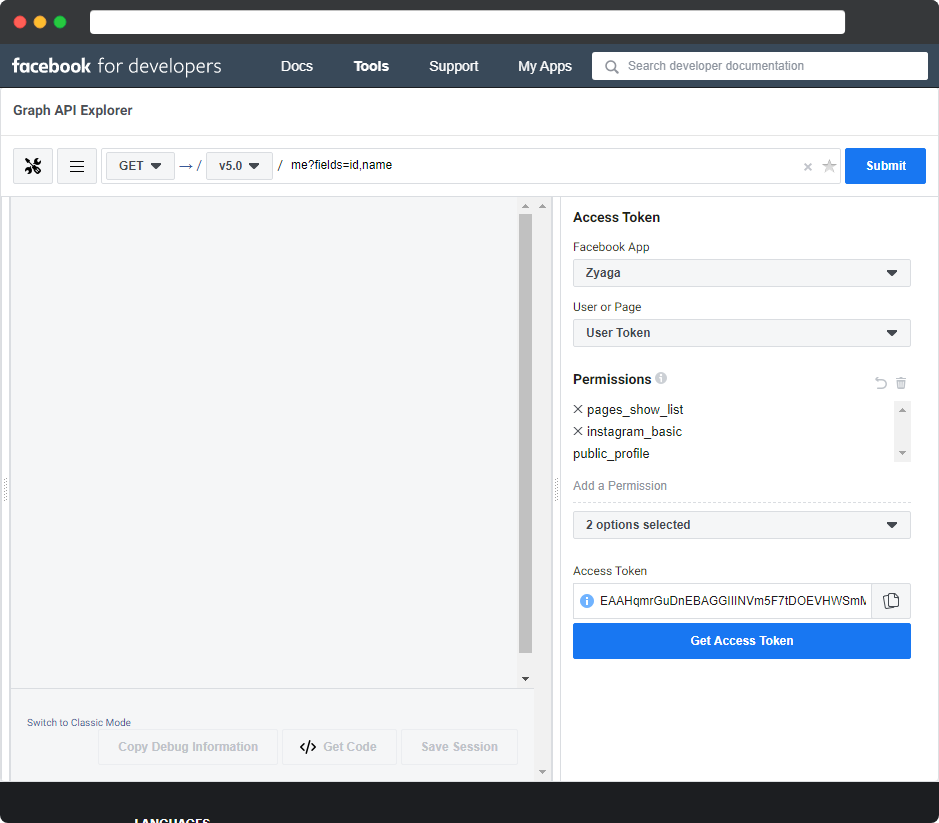Open the Facebook App Zyaga dropdown
Screen dimensions: 939x823
point(741,273)
